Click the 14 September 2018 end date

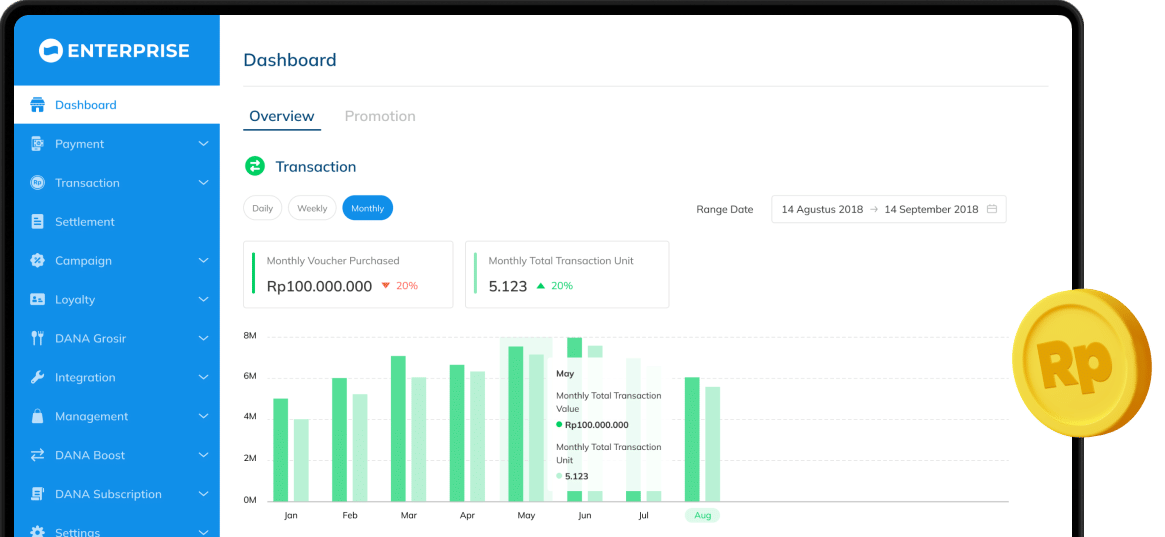pos(931,209)
